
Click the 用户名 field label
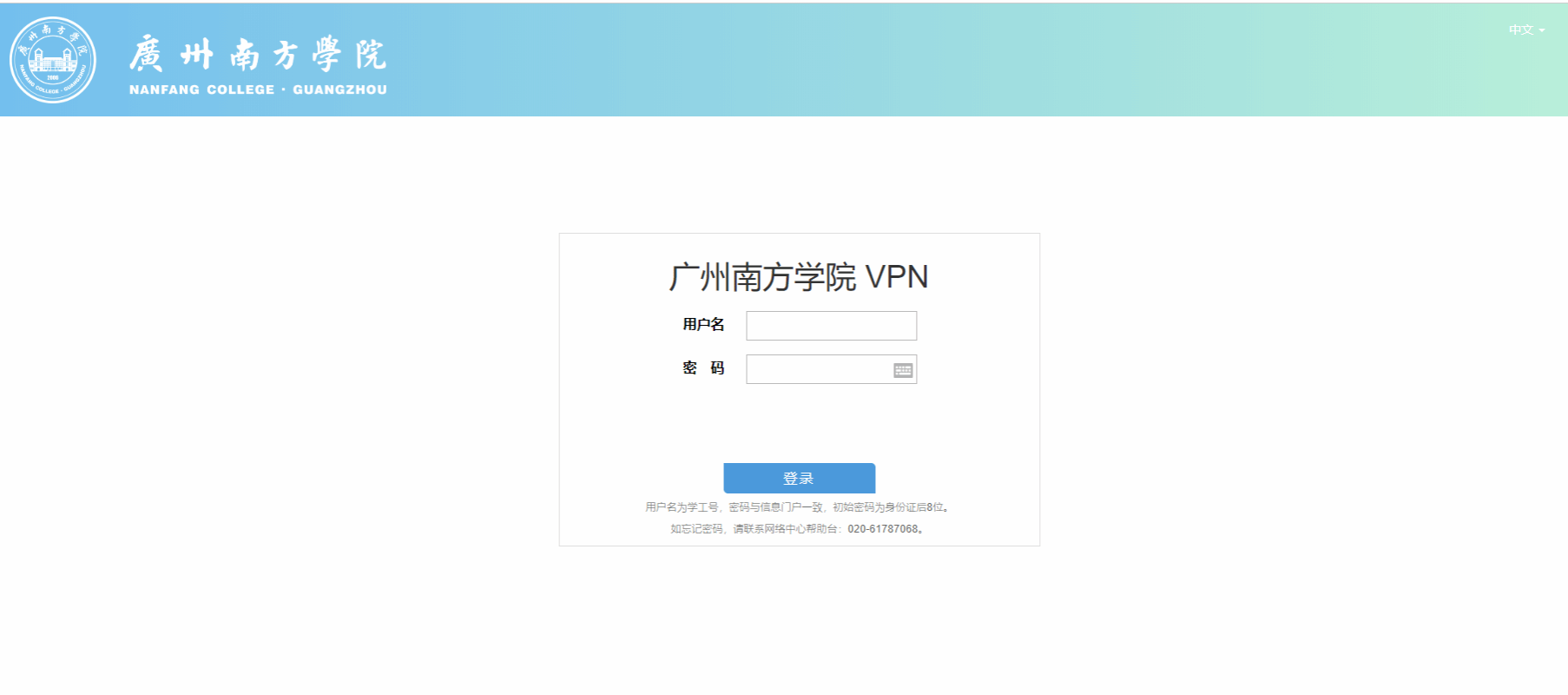coord(703,325)
